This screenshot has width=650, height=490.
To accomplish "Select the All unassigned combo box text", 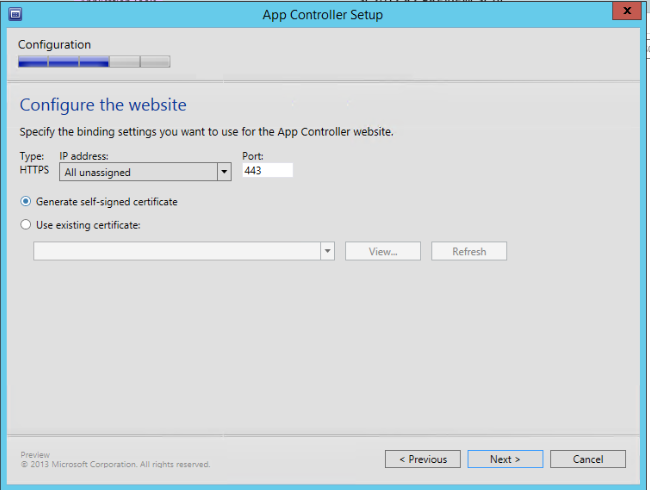I will (137, 172).
